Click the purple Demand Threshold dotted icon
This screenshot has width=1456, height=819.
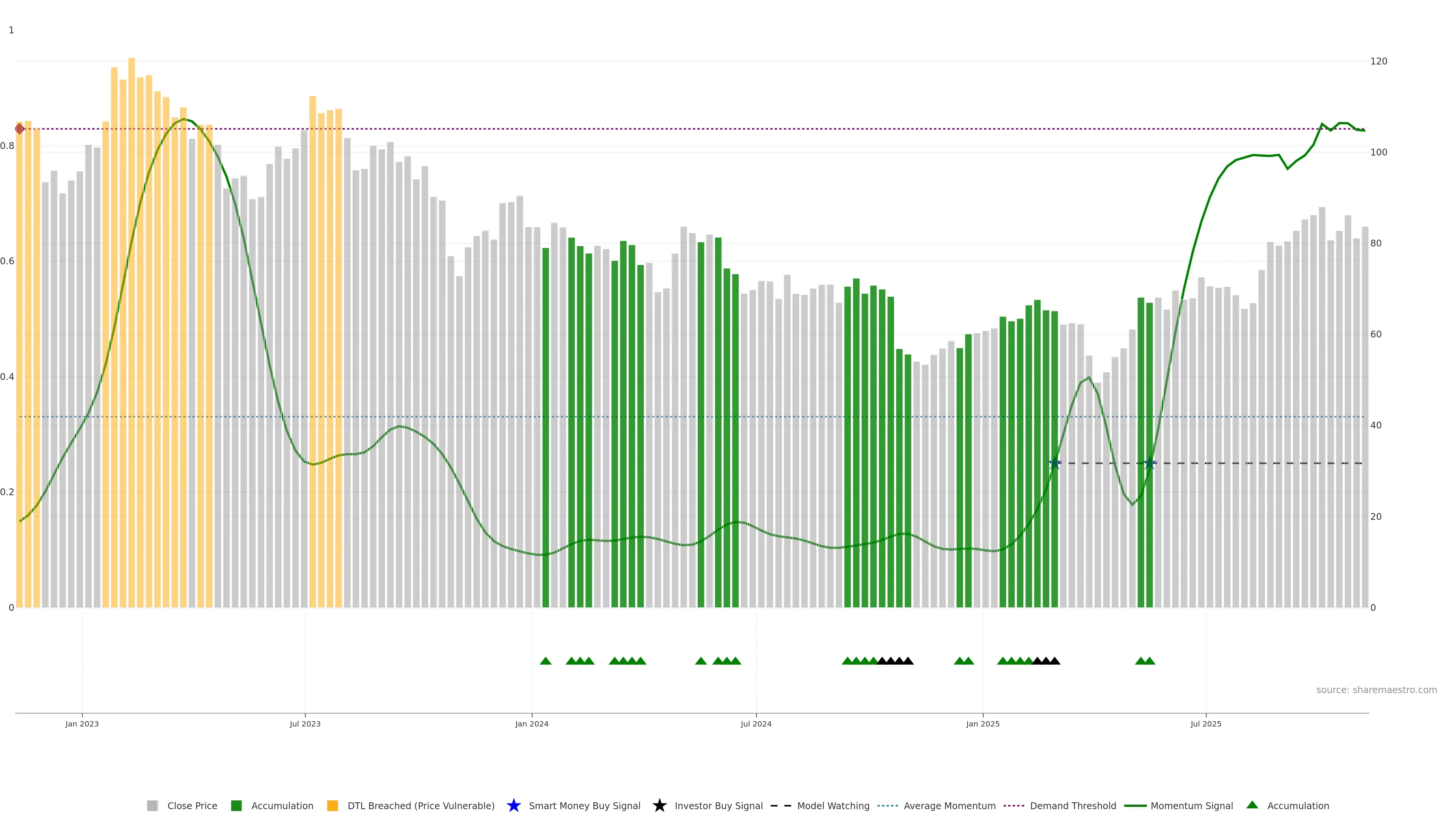tap(1014, 805)
